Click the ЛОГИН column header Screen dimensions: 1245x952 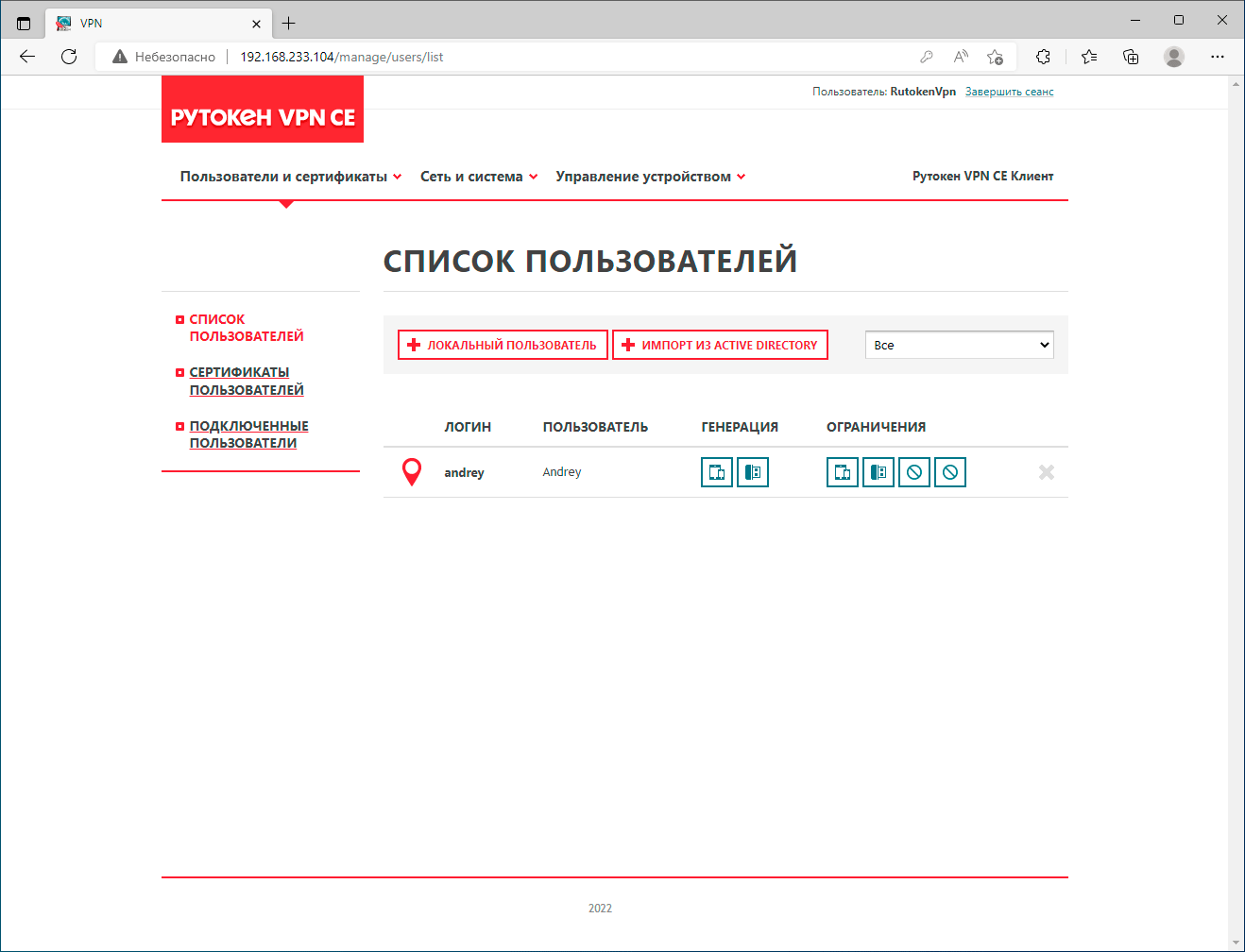coord(468,427)
